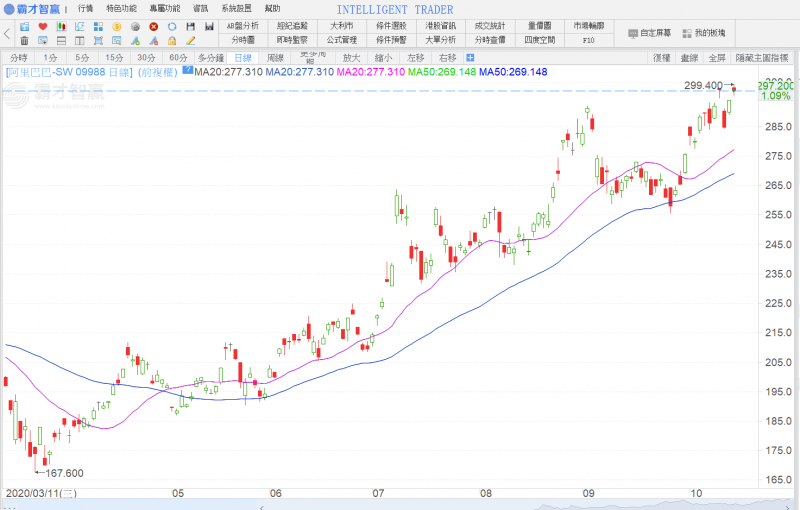Click the padlock lock icon
The width and height of the screenshot is (800, 510).
click(172, 41)
